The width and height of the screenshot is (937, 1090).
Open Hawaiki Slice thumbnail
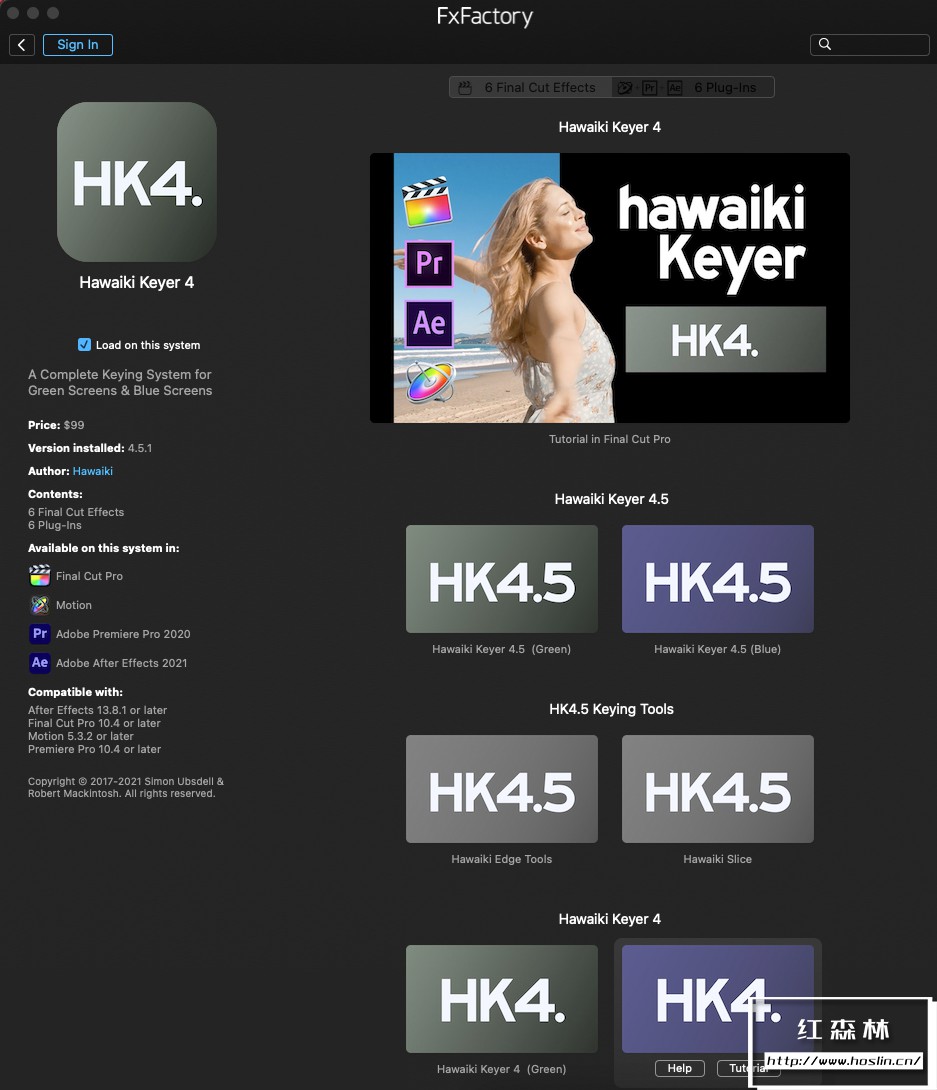pyautogui.click(x=717, y=789)
